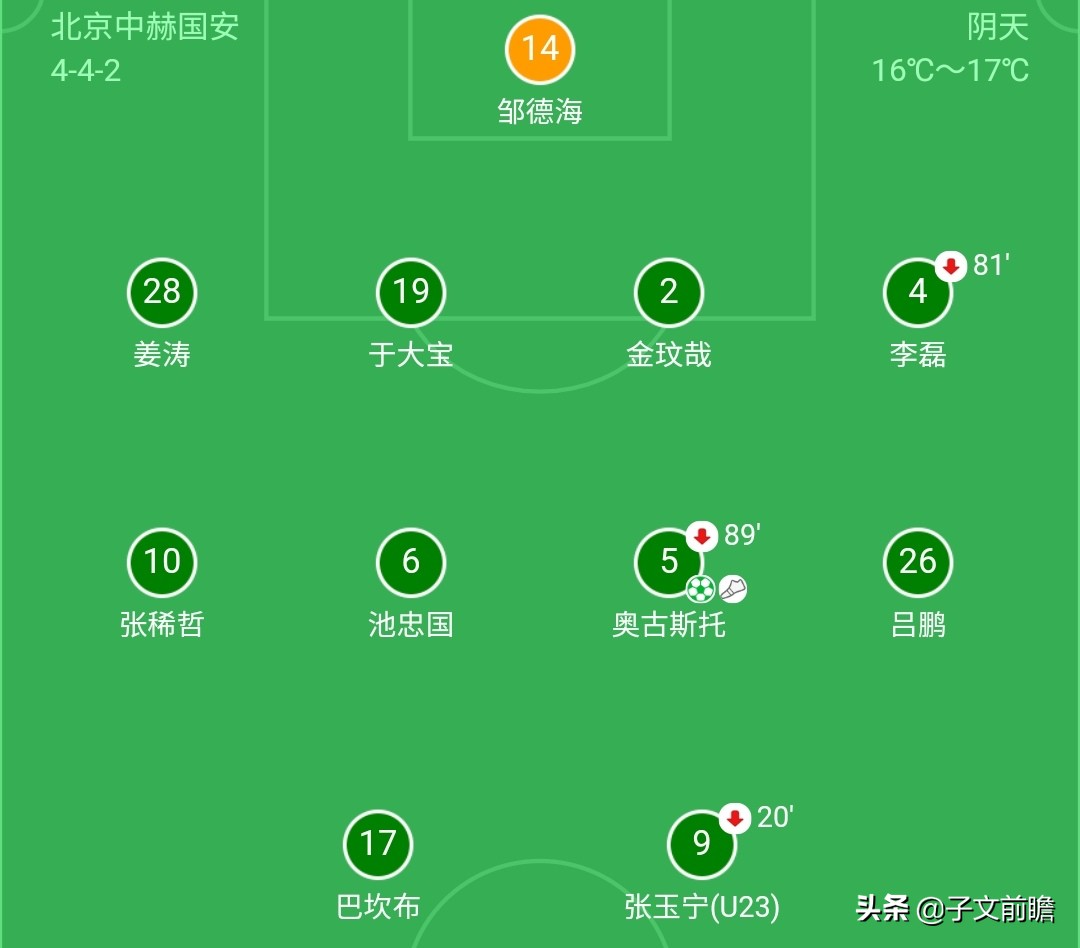Click the substitution arrow on 奥古斯托's marker
Image resolution: width=1080 pixels, height=948 pixels.
click(700, 537)
